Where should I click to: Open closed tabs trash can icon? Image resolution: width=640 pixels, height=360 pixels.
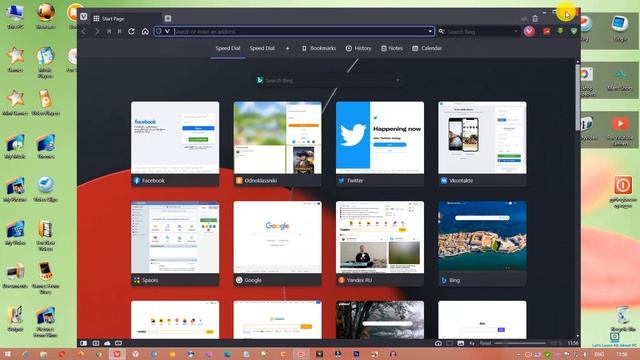535,18
